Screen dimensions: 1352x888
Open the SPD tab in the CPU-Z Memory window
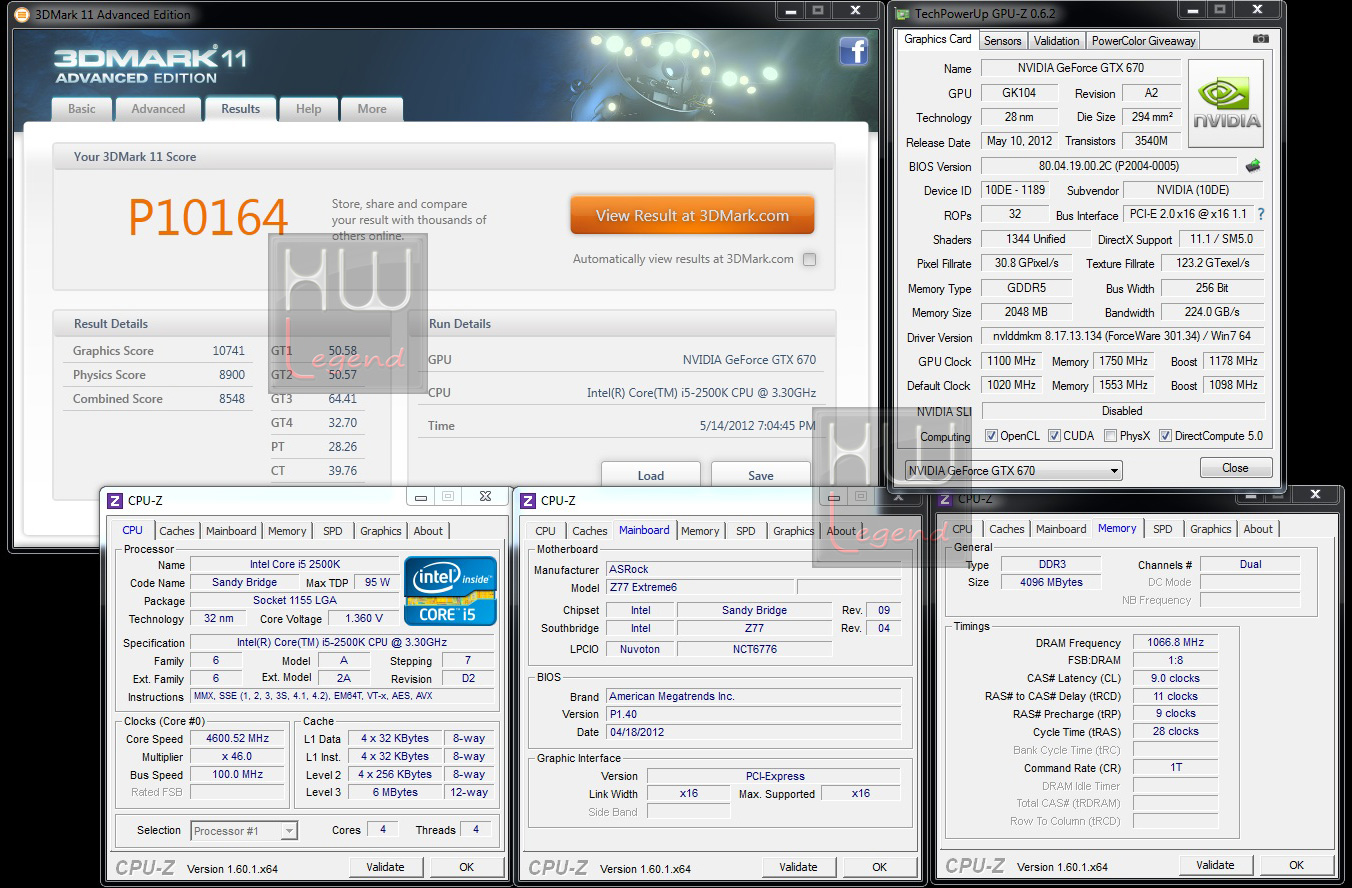(x=1162, y=529)
